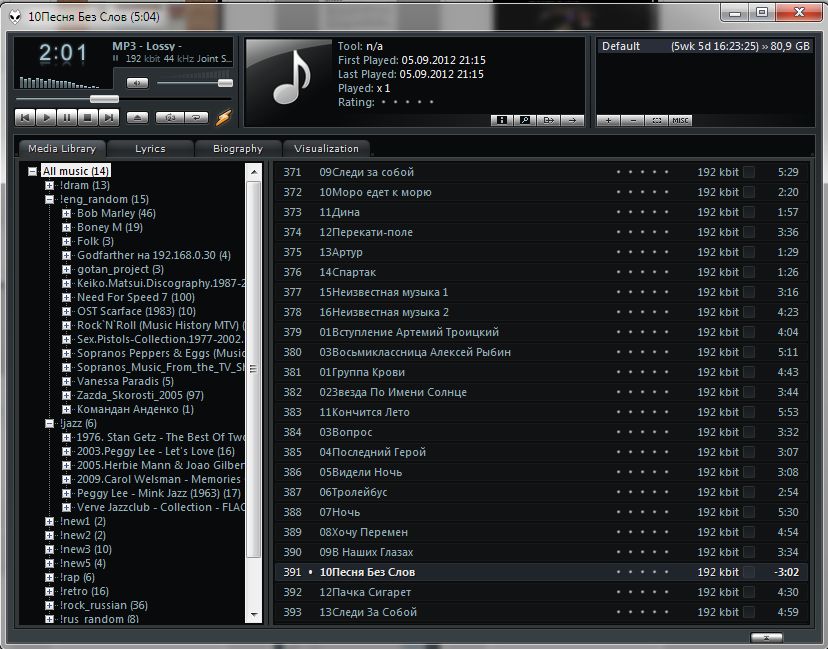Select the Default playlist header
Screen dimensions: 828x649
[705, 46]
